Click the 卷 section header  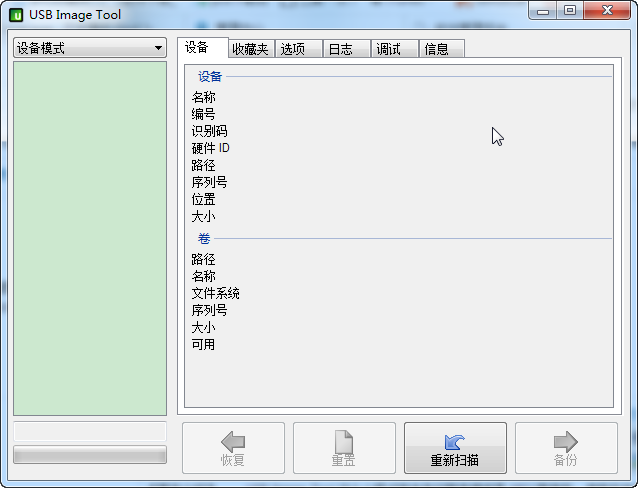[204, 239]
